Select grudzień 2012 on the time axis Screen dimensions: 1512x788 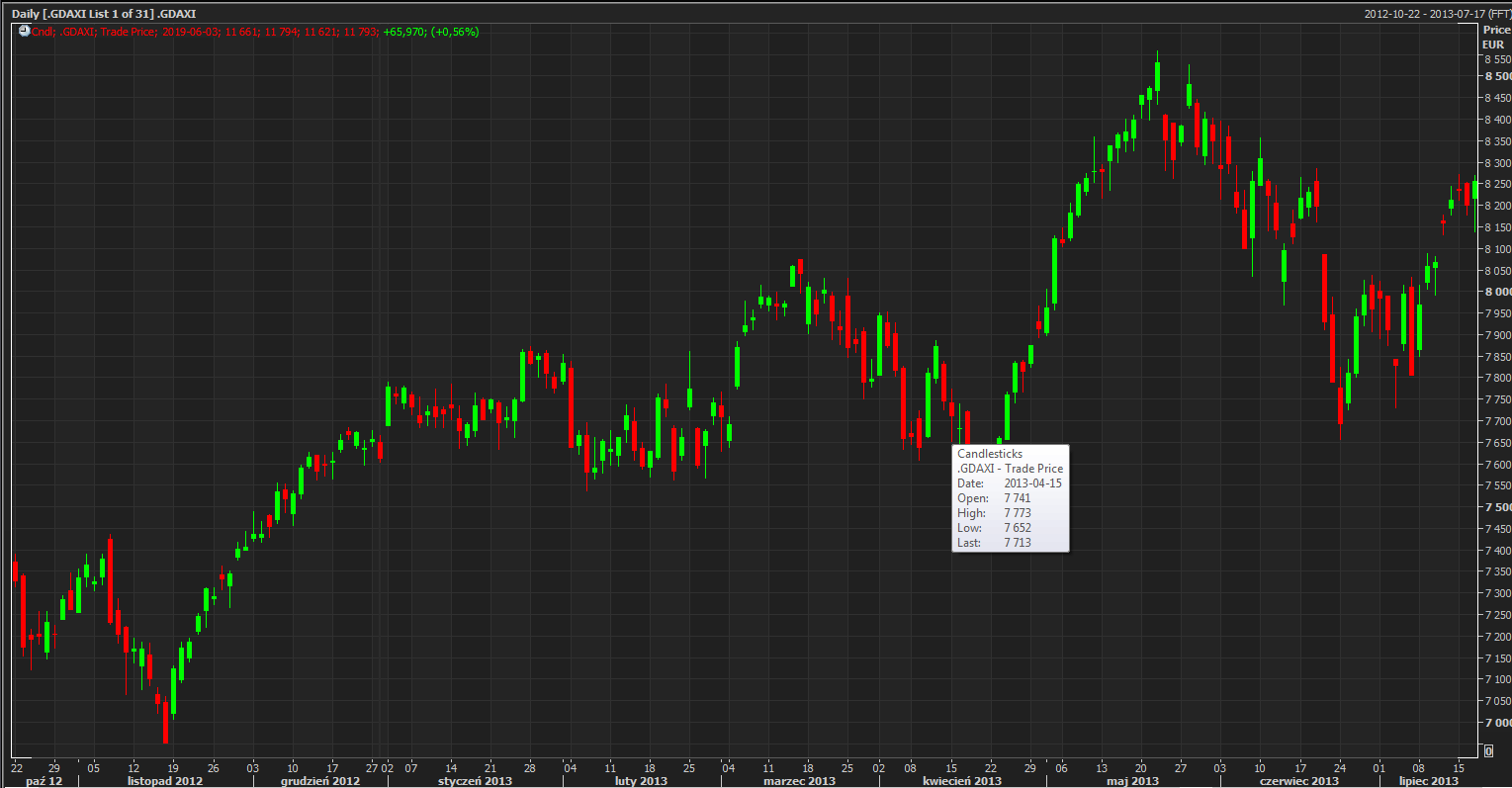(x=320, y=781)
